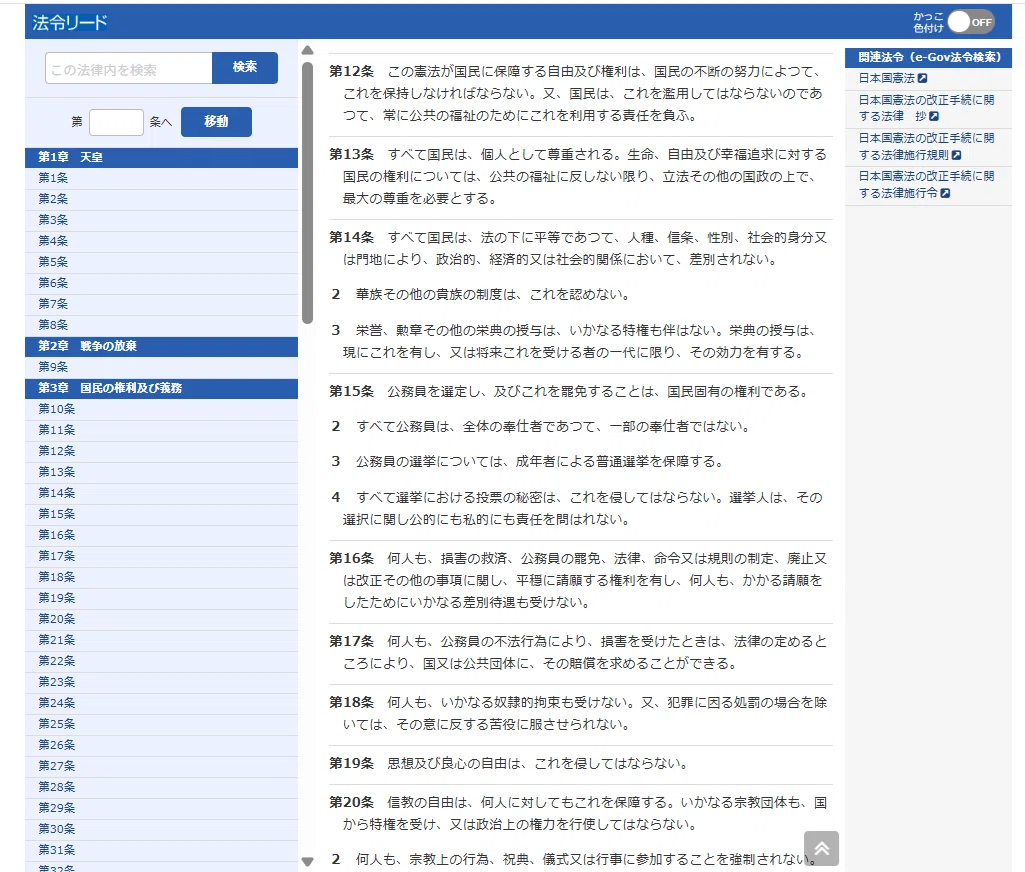Jump to 第26条 in the sidebar
The height and width of the screenshot is (872, 1025).
click(x=161, y=745)
